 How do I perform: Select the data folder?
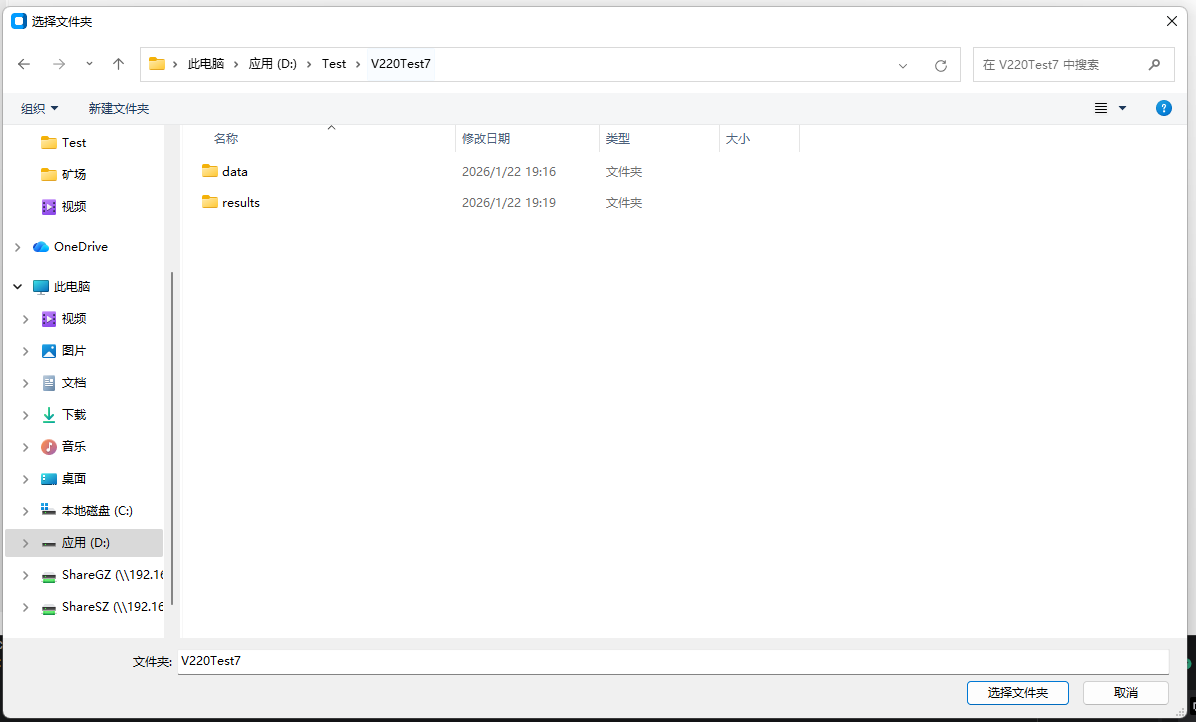point(234,172)
